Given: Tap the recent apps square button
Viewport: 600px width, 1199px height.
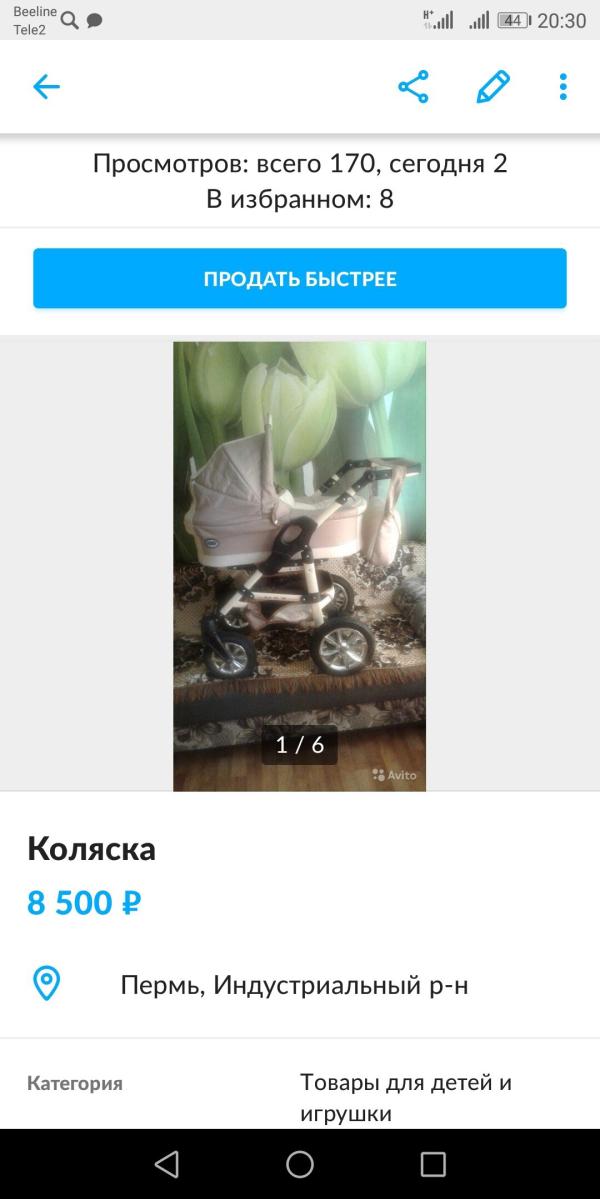Looking at the screenshot, I should point(433,1164).
